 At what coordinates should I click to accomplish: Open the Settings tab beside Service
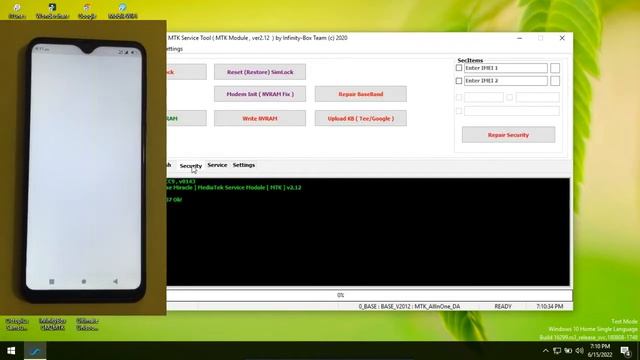(244, 165)
